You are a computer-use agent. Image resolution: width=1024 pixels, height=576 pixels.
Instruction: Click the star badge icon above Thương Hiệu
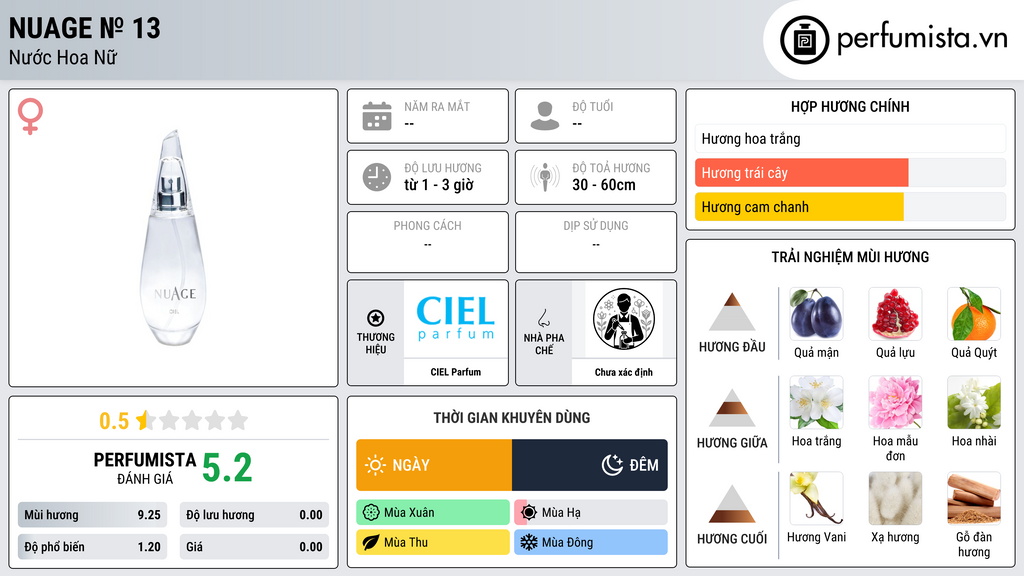[376, 318]
